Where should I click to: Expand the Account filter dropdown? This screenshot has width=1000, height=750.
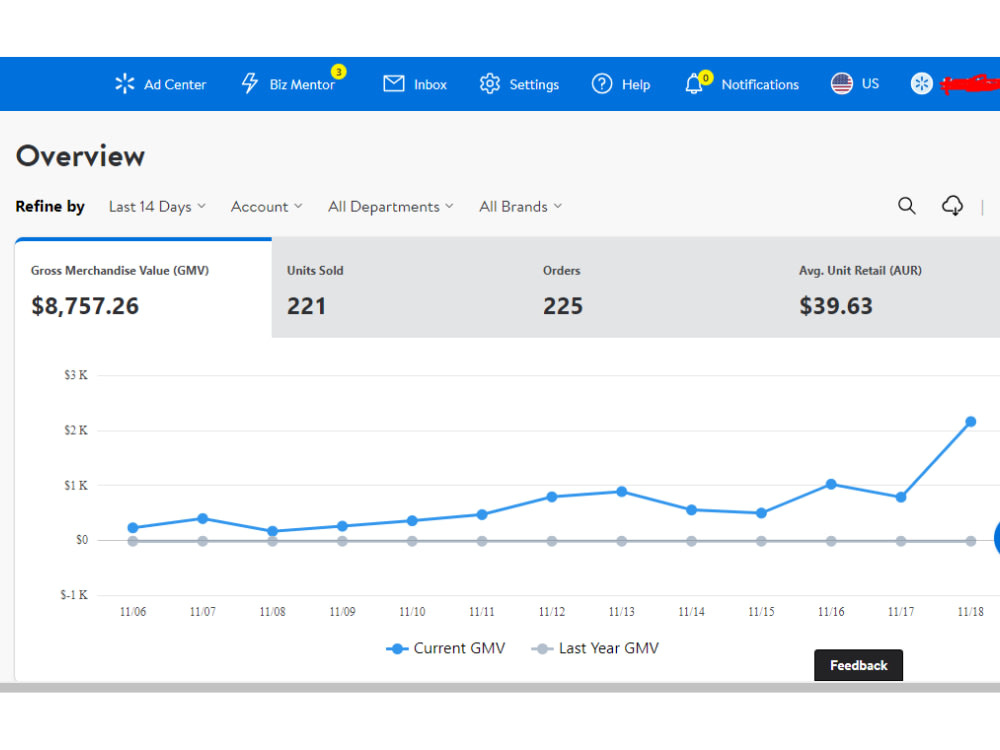(267, 207)
